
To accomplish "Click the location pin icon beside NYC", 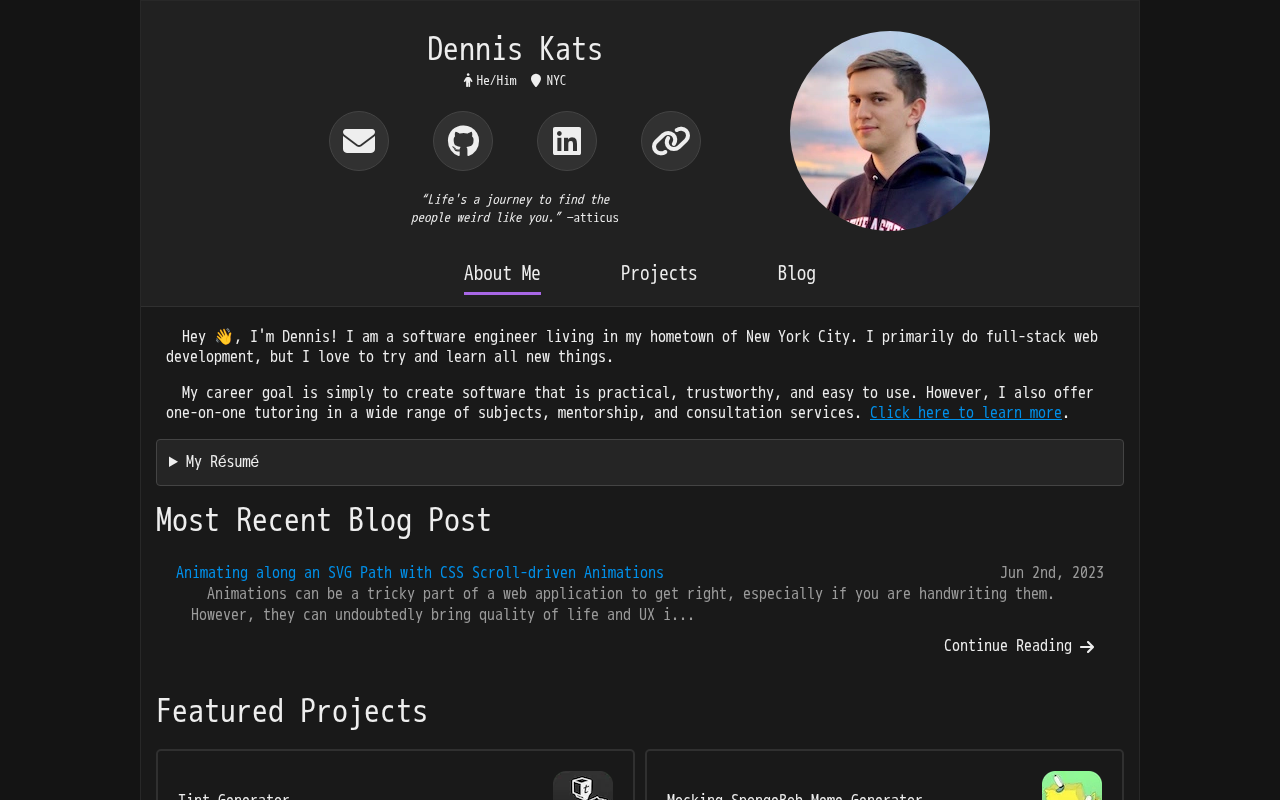I will point(536,81).
